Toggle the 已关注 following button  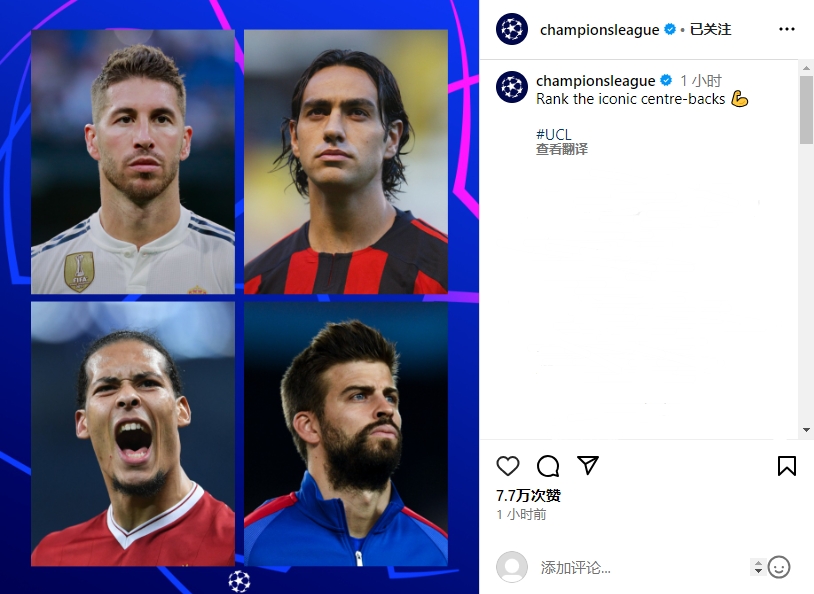(710, 29)
